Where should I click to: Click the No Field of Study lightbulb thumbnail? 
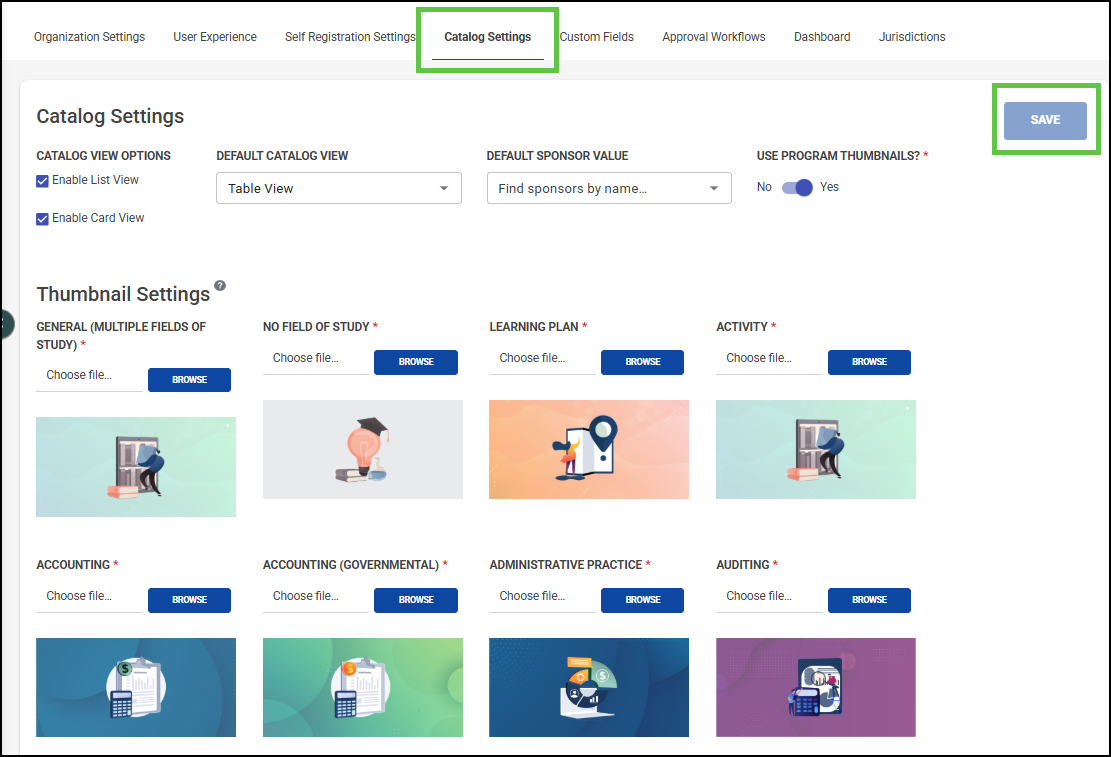click(363, 449)
